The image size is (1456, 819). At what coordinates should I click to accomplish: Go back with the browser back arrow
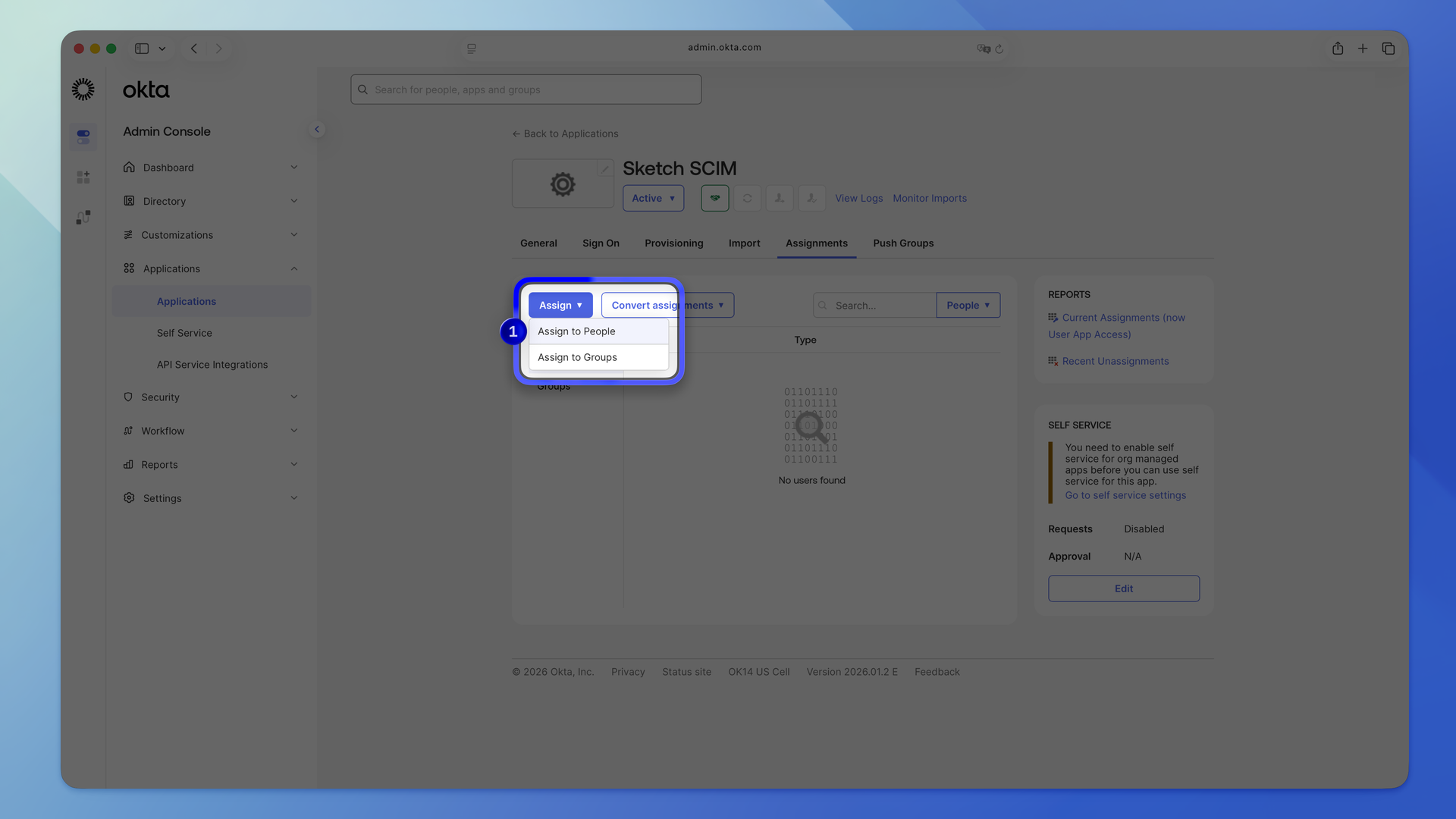point(194,49)
